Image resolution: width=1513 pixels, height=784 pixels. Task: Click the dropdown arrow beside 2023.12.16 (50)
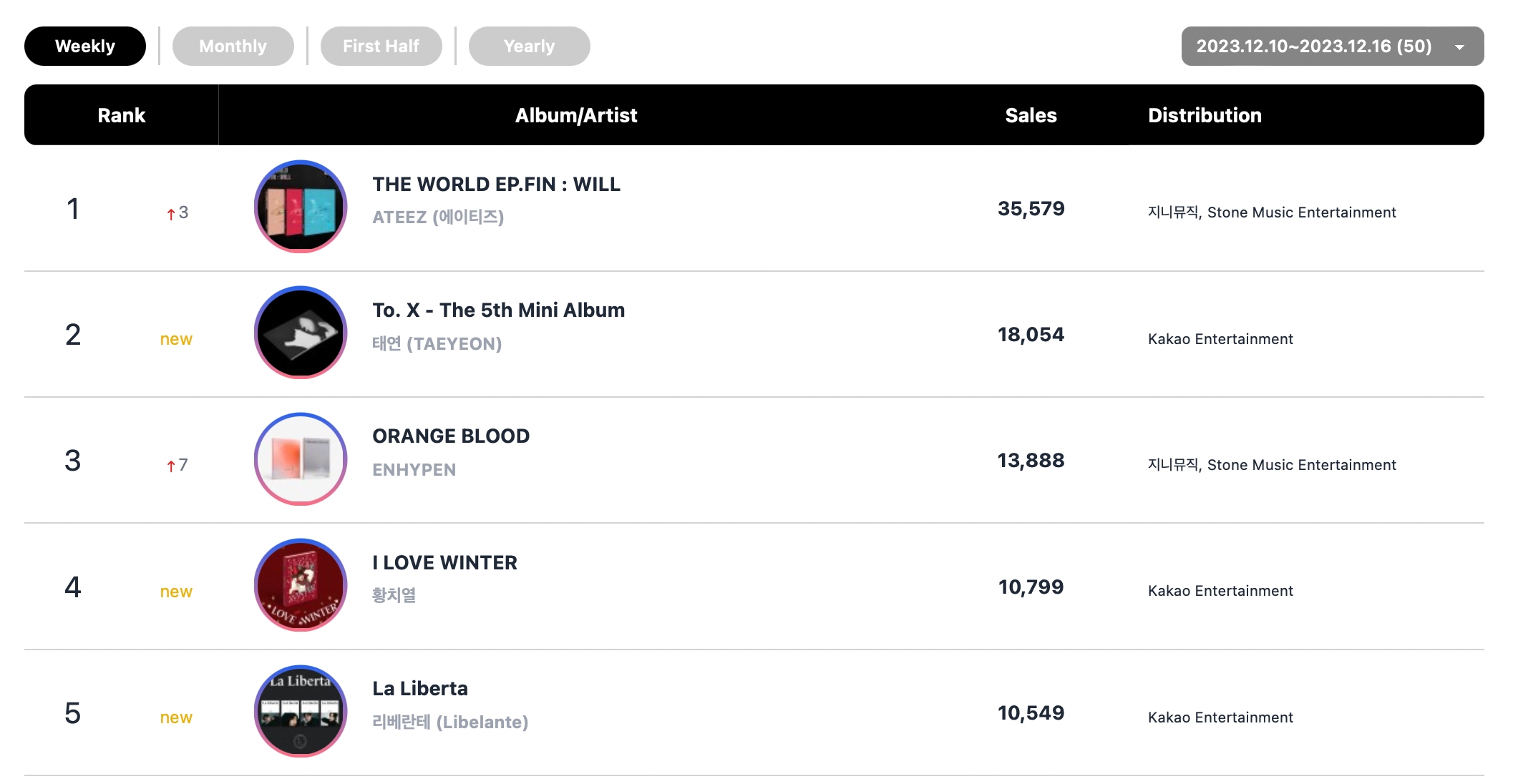click(1459, 47)
